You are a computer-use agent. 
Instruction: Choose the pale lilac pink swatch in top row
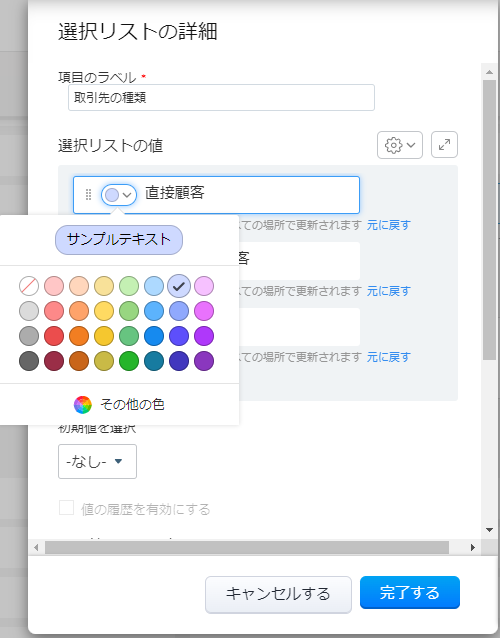pyautogui.click(x=204, y=286)
